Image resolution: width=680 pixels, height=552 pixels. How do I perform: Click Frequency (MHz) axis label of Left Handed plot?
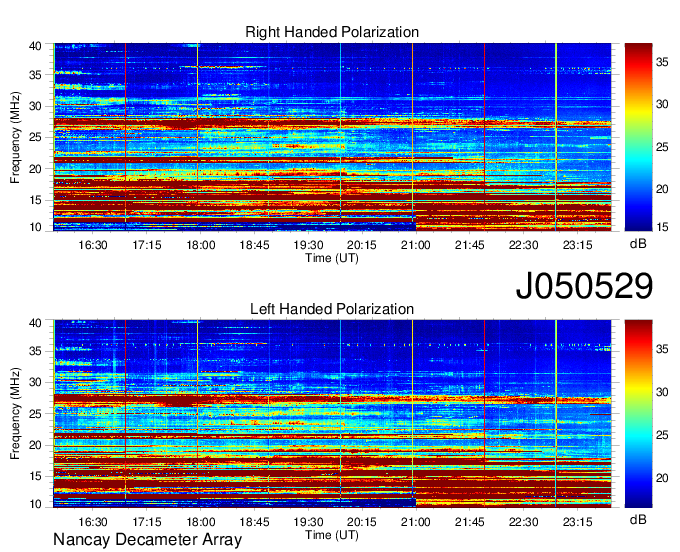click(x=15, y=414)
